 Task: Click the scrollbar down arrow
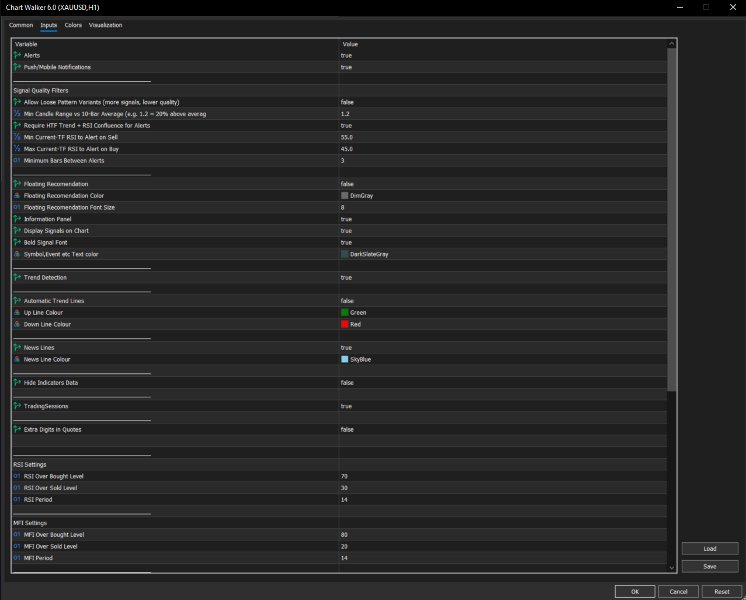(671, 567)
